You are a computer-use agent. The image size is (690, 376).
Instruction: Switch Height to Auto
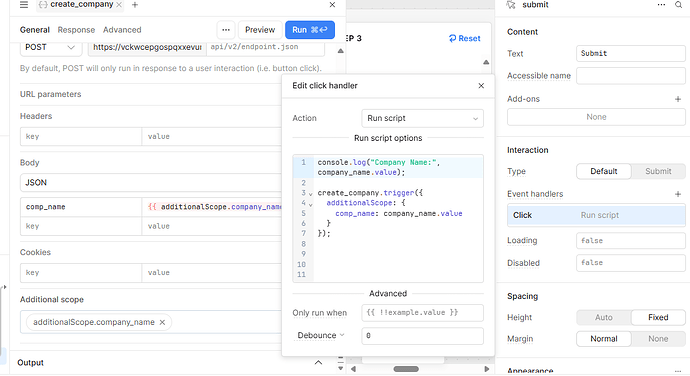[x=603, y=317]
